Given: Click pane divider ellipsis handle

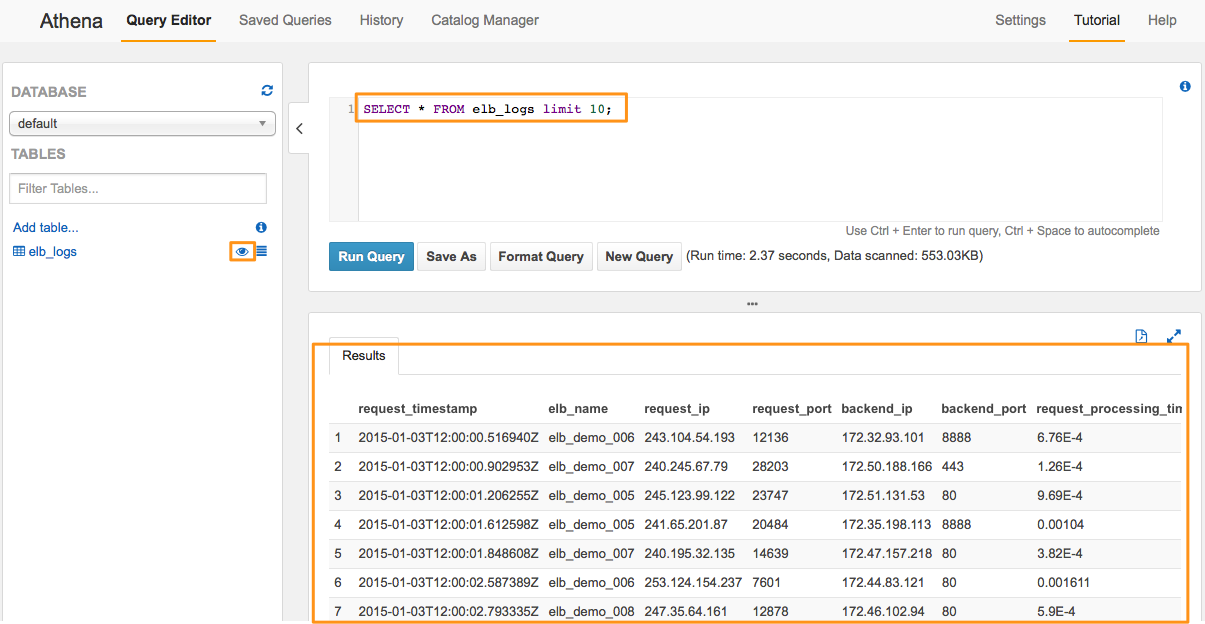Looking at the screenshot, I should [x=753, y=303].
